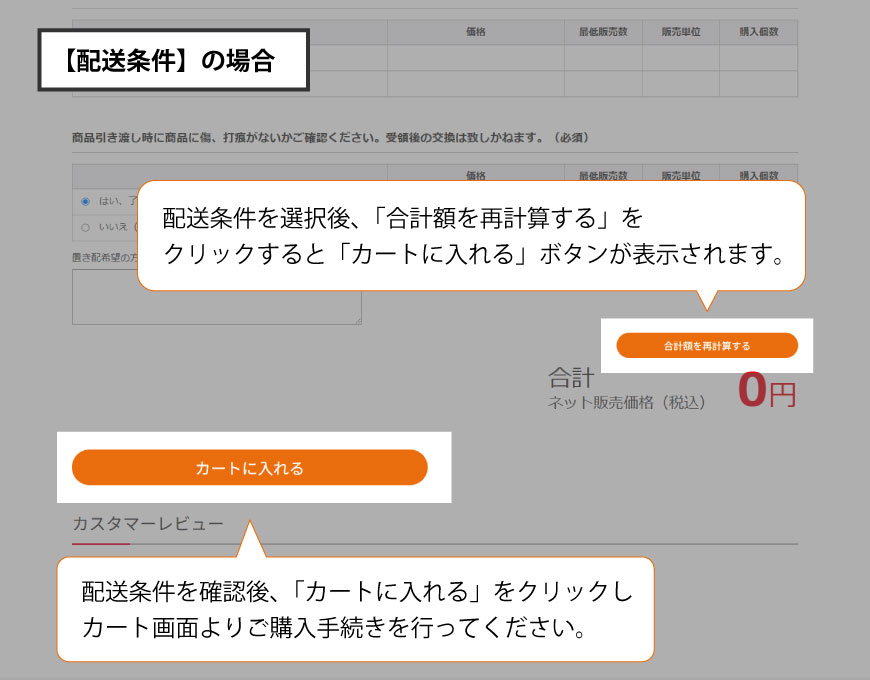The width and height of the screenshot is (870, 680).
Task: Select 購入個数 header in the lower options table
Action: (758, 175)
